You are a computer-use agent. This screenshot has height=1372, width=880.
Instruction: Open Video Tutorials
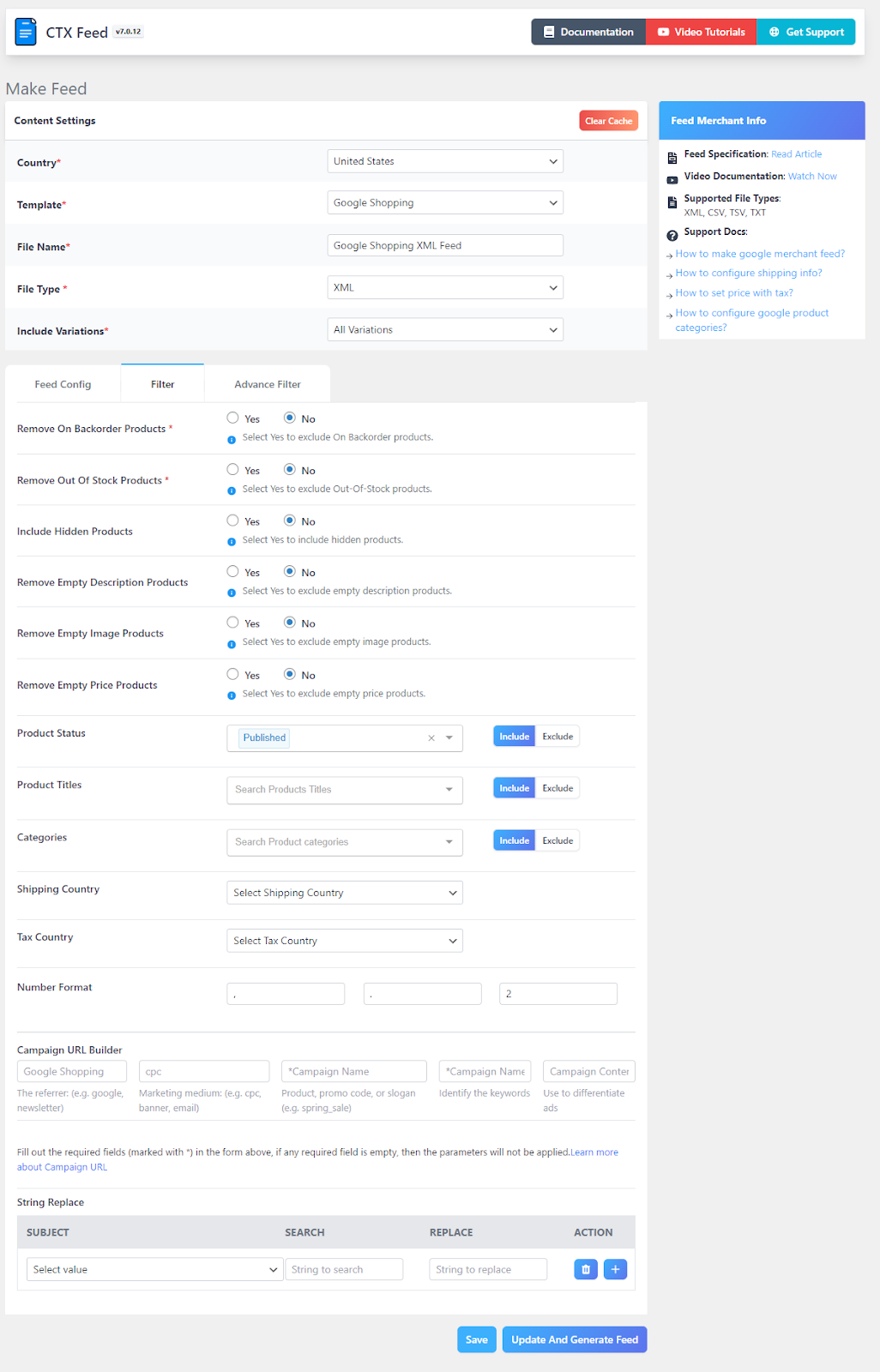701,32
